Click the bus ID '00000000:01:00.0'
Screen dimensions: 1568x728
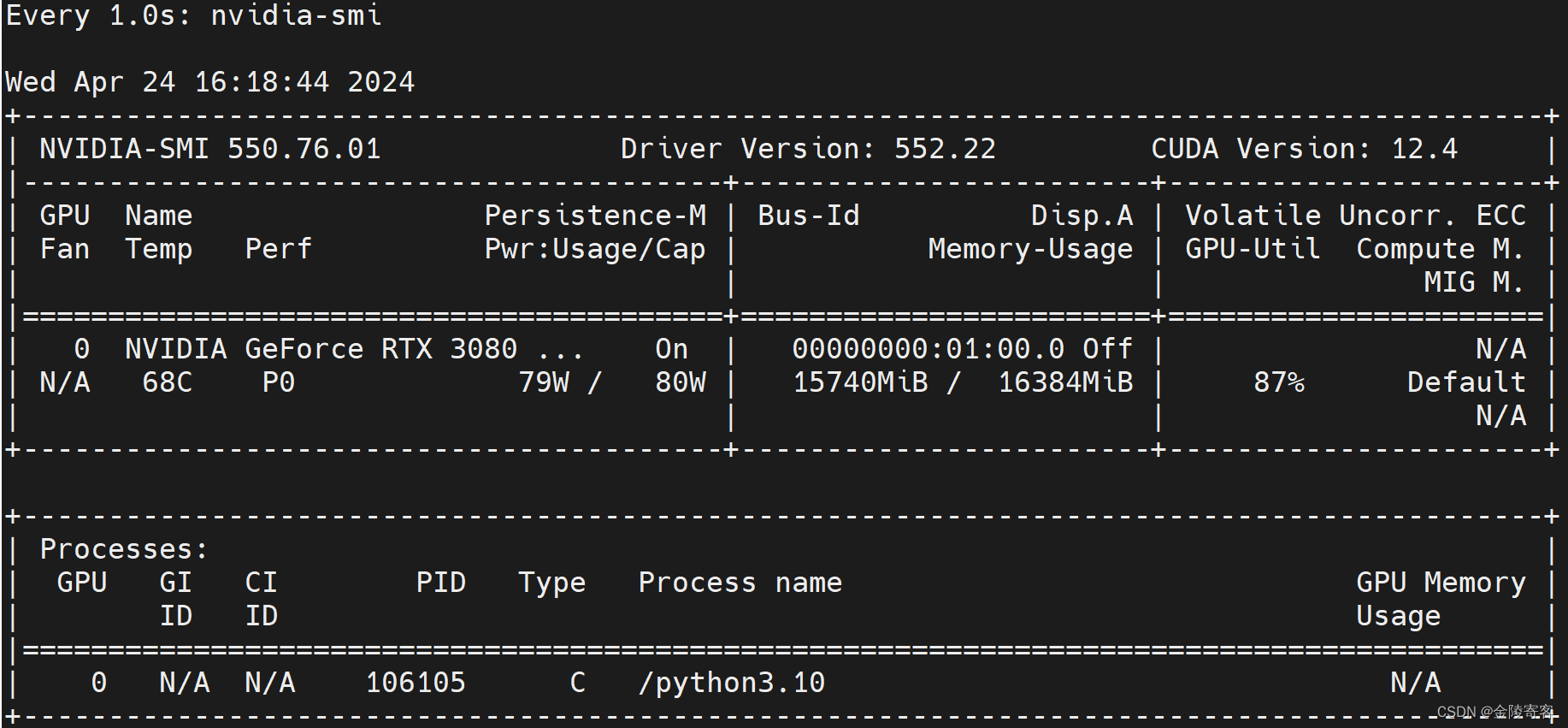click(928, 349)
